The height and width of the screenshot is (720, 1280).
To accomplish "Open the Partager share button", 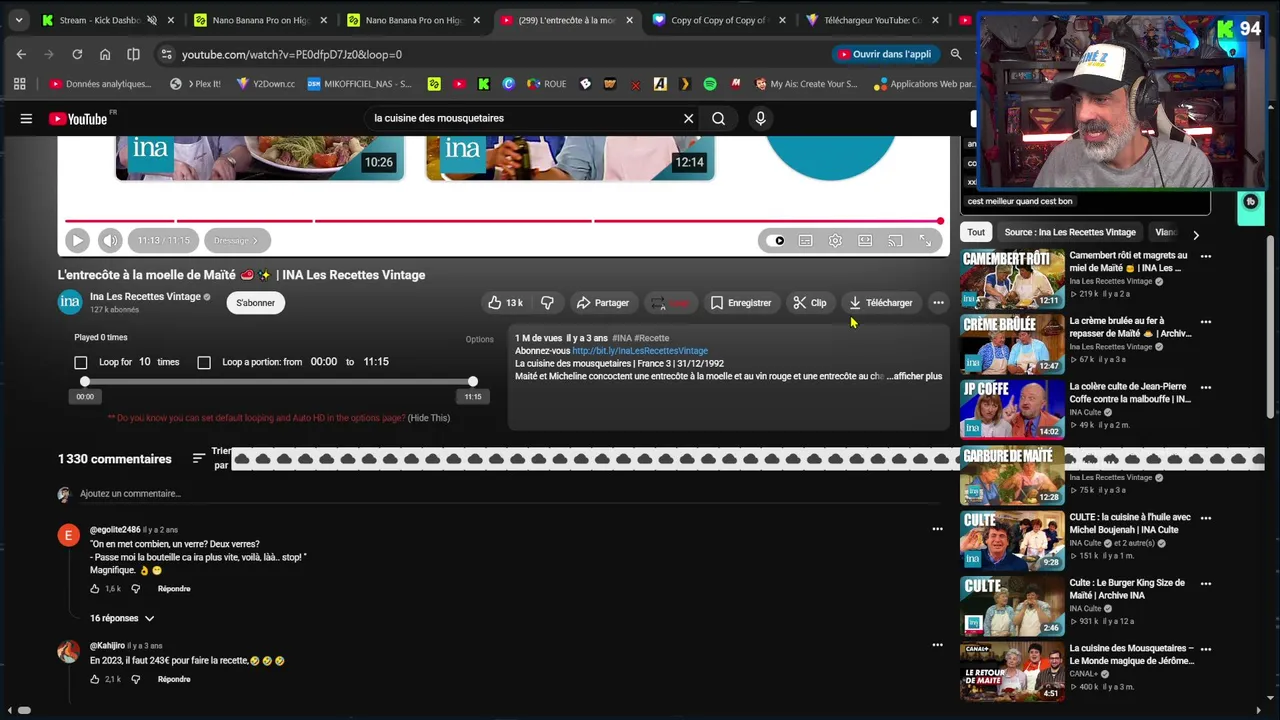I will 602,302.
